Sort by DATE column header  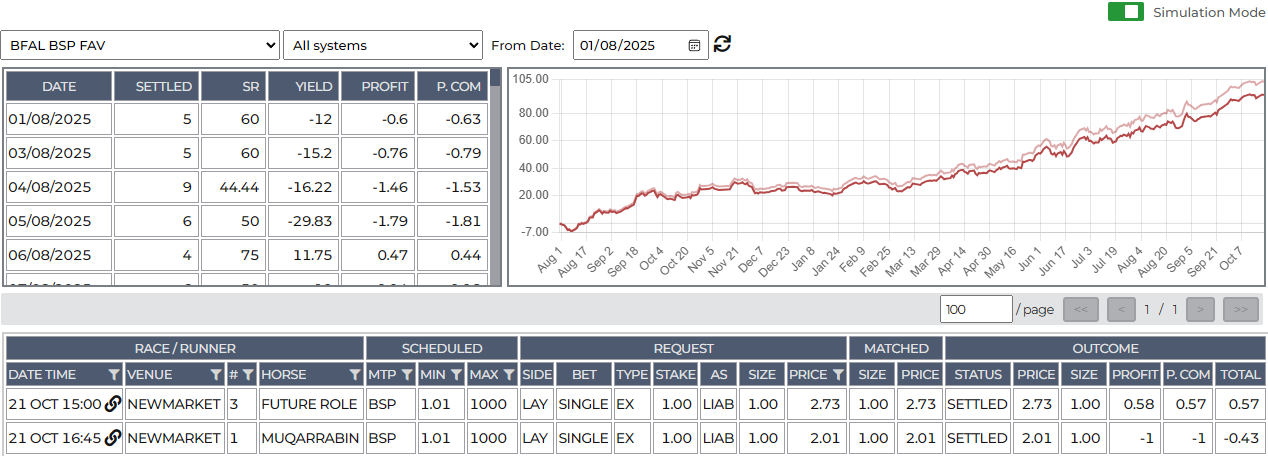pyautogui.click(x=58, y=86)
